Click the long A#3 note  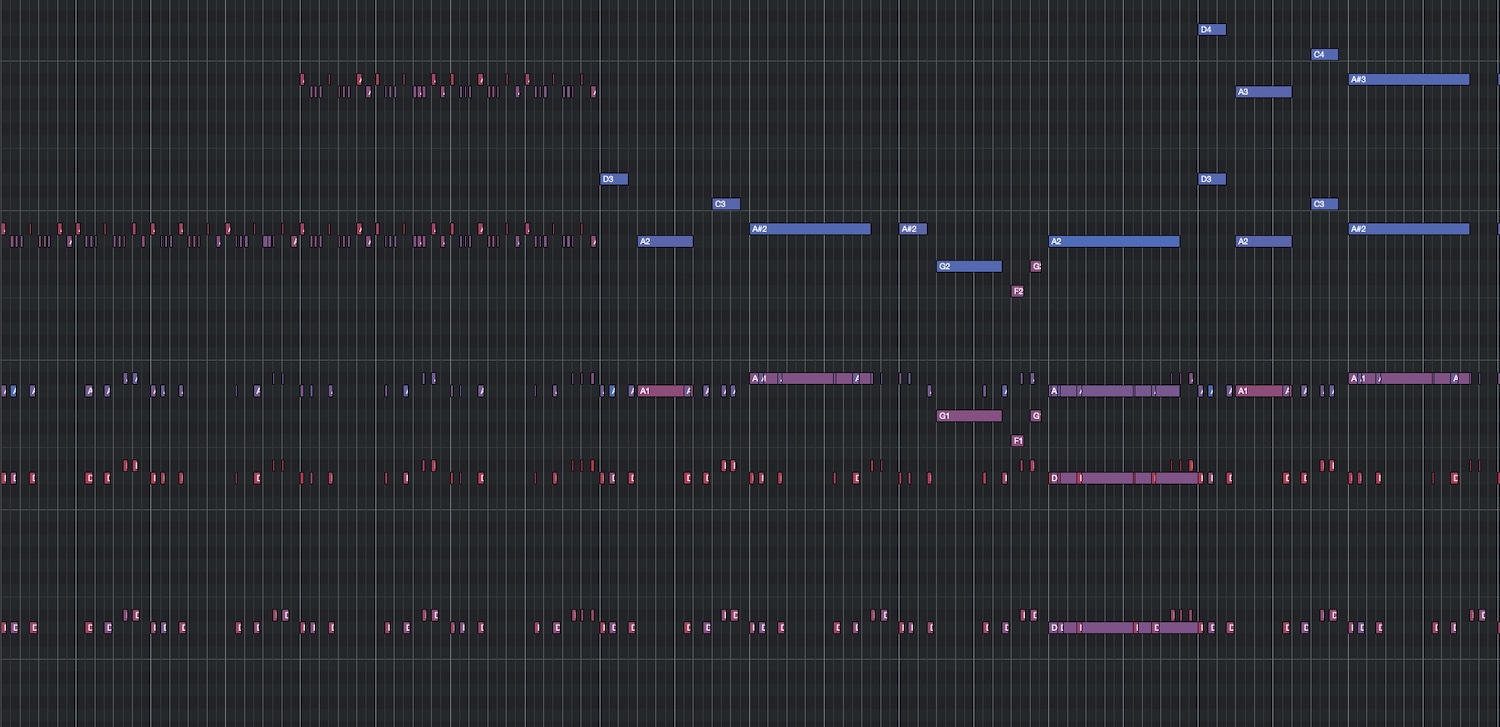(1408, 80)
